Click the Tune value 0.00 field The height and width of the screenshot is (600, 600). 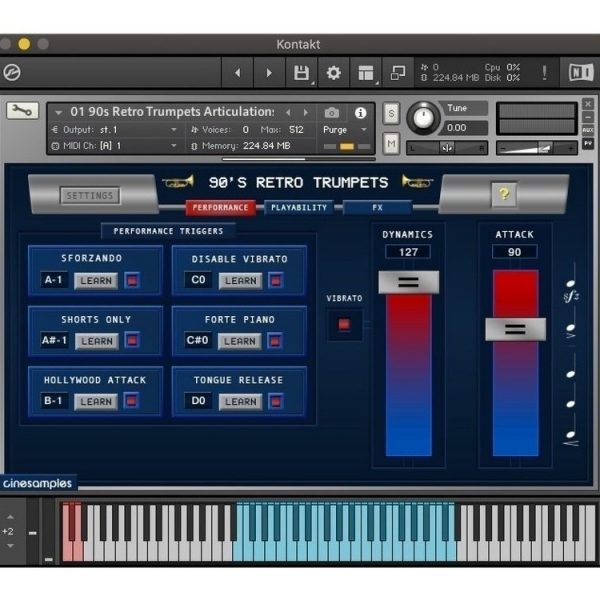tap(465, 128)
